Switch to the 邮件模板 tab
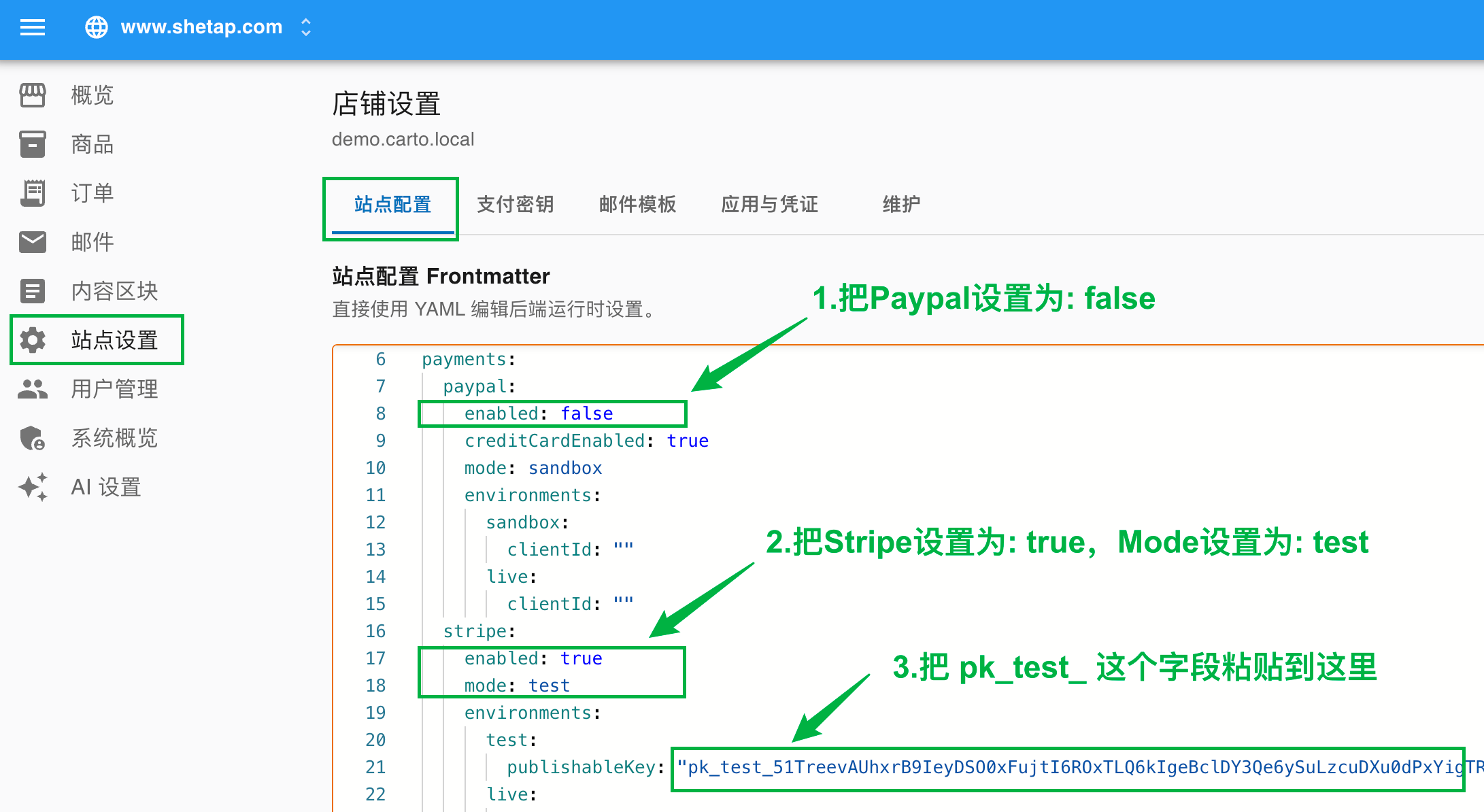Screen dimensions: 1484x812 click(x=638, y=205)
